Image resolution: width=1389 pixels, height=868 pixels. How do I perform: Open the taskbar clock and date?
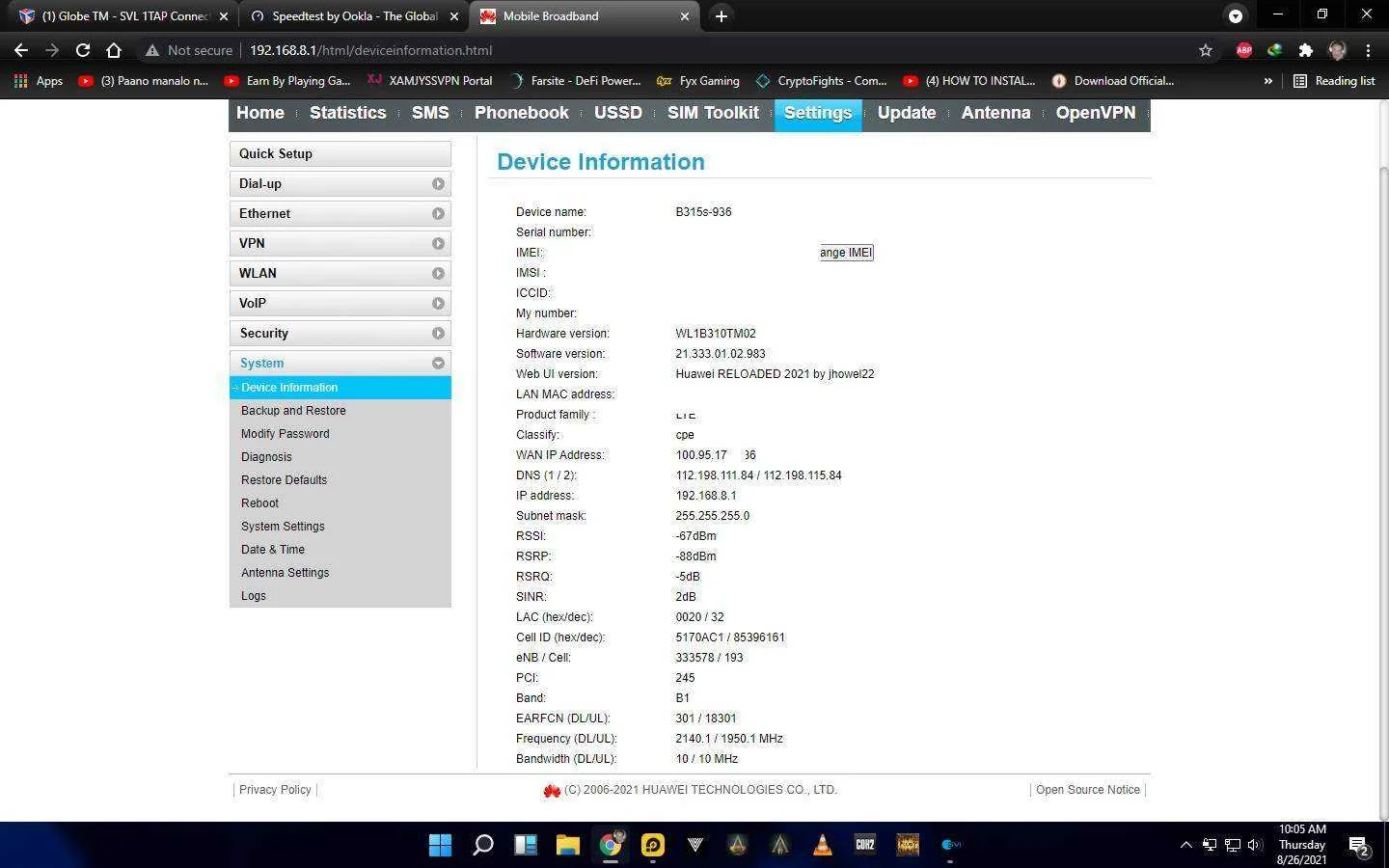1301,845
